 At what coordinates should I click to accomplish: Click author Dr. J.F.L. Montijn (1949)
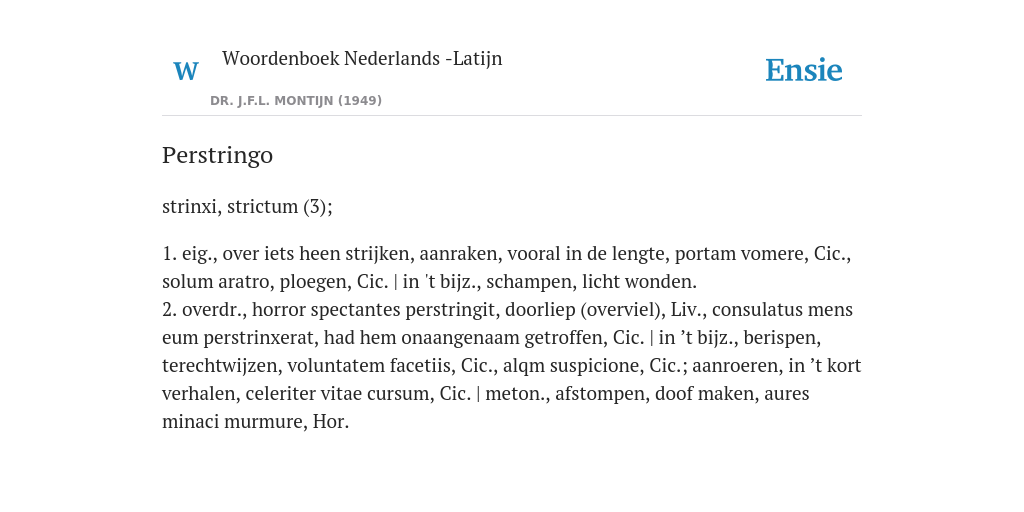(x=296, y=101)
